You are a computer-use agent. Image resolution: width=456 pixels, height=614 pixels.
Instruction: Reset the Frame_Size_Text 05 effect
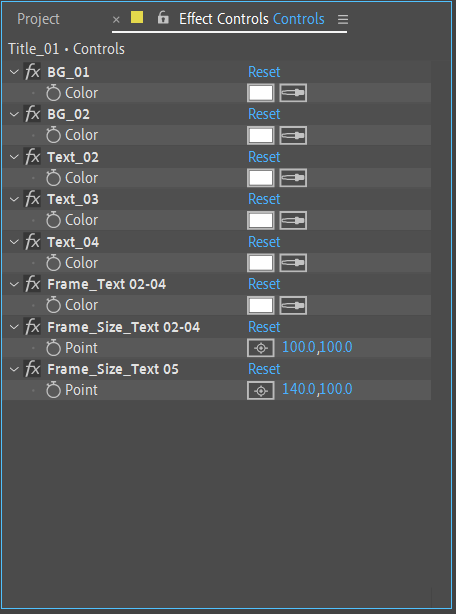[264, 369]
